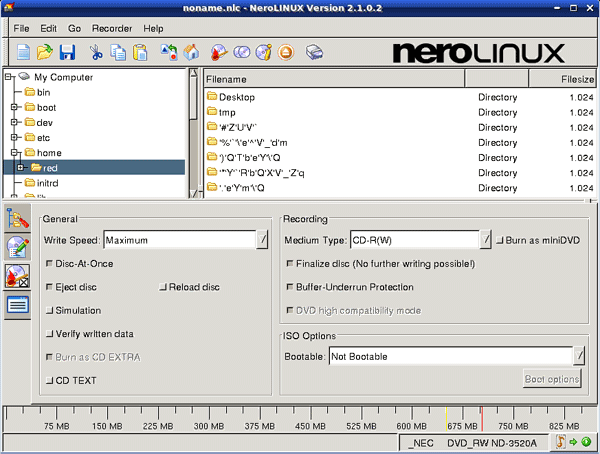Click the New compilation document icon

pyautogui.click(x=23, y=52)
